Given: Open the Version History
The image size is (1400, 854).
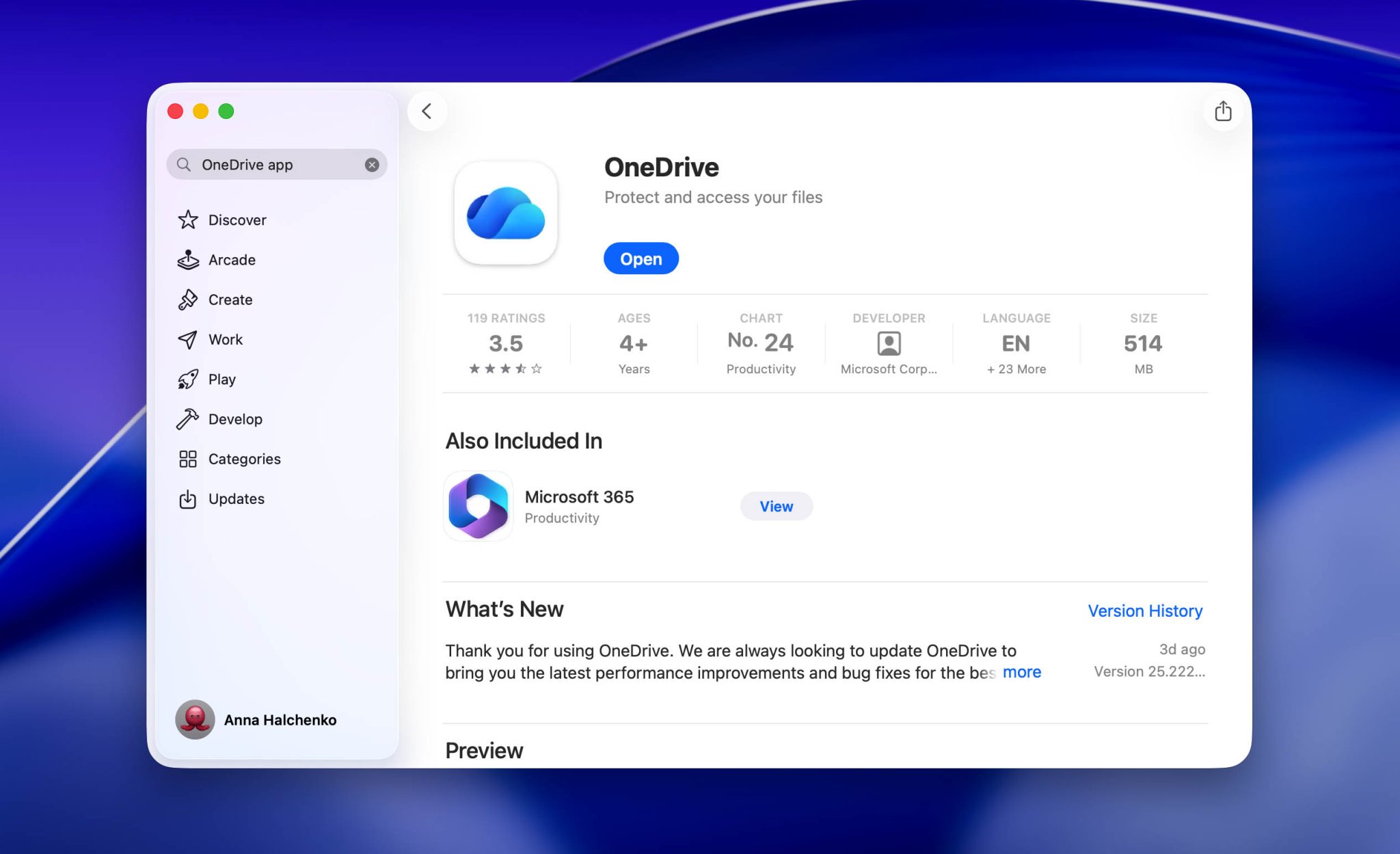Looking at the screenshot, I should pos(1145,611).
